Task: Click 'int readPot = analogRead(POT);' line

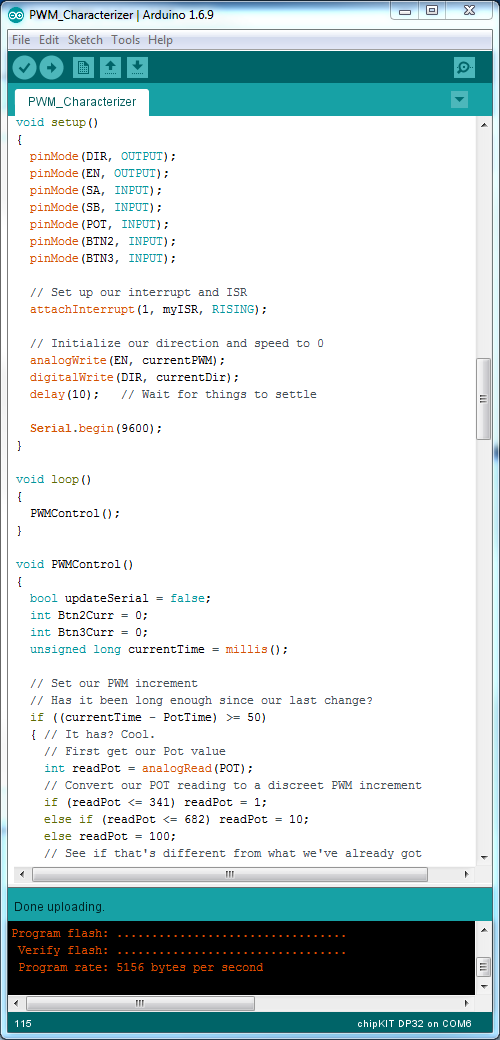Action: point(149,769)
